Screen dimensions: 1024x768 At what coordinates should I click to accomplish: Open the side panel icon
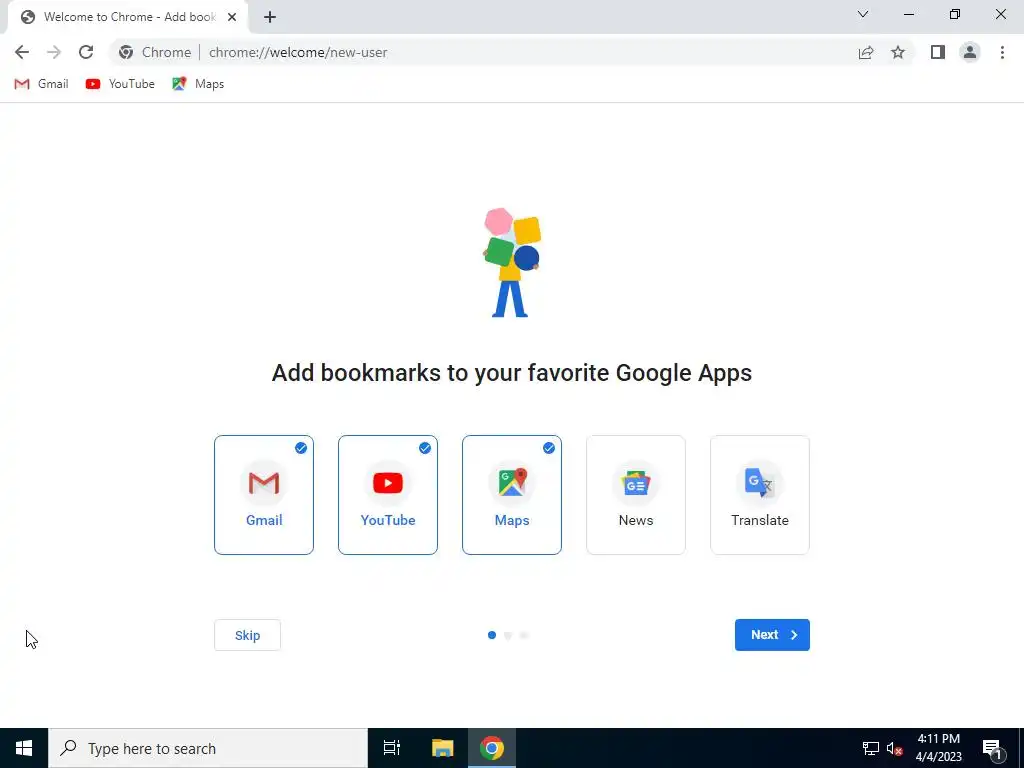coord(938,52)
